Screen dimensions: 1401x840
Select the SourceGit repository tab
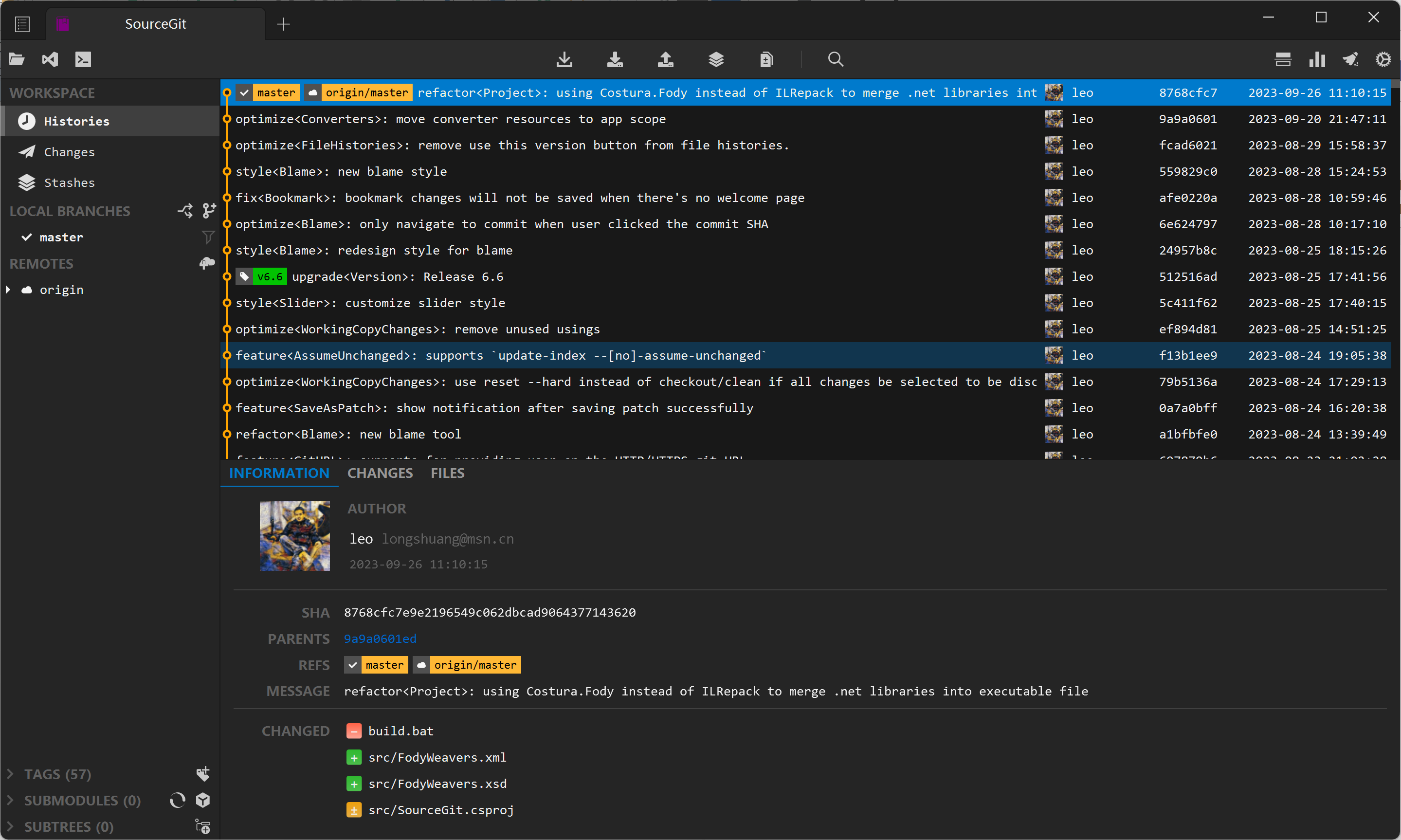tap(155, 24)
